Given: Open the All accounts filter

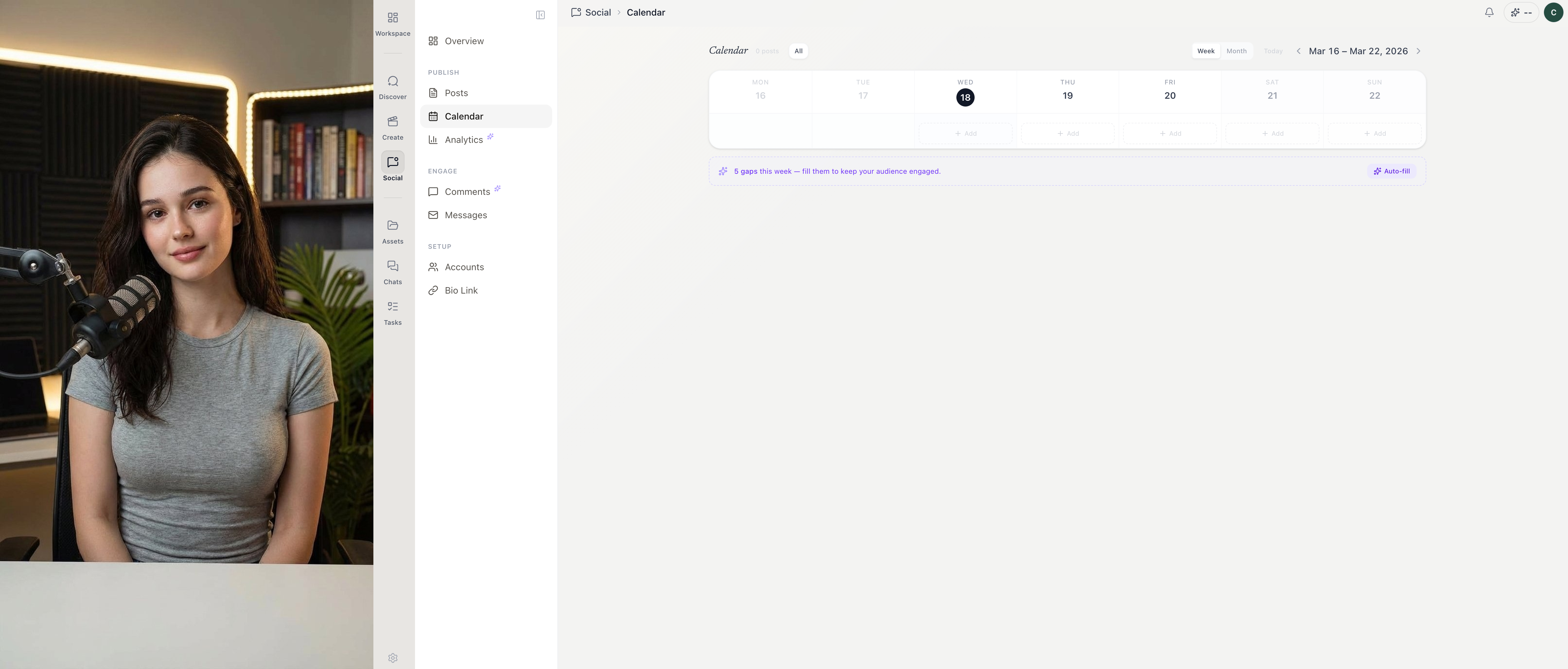Looking at the screenshot, I should [x=798, y=51].
